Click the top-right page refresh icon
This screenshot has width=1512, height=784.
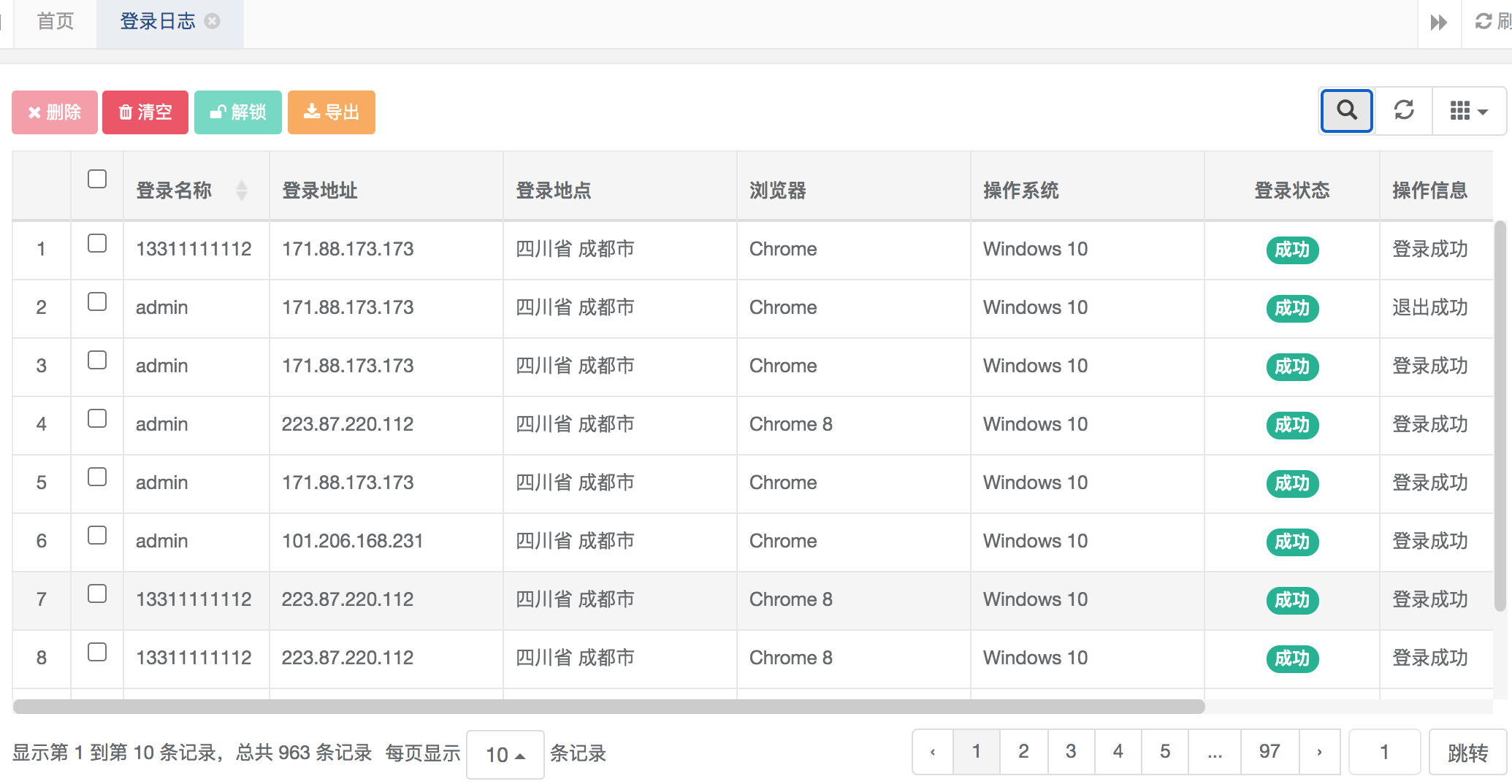point(1484,21)
